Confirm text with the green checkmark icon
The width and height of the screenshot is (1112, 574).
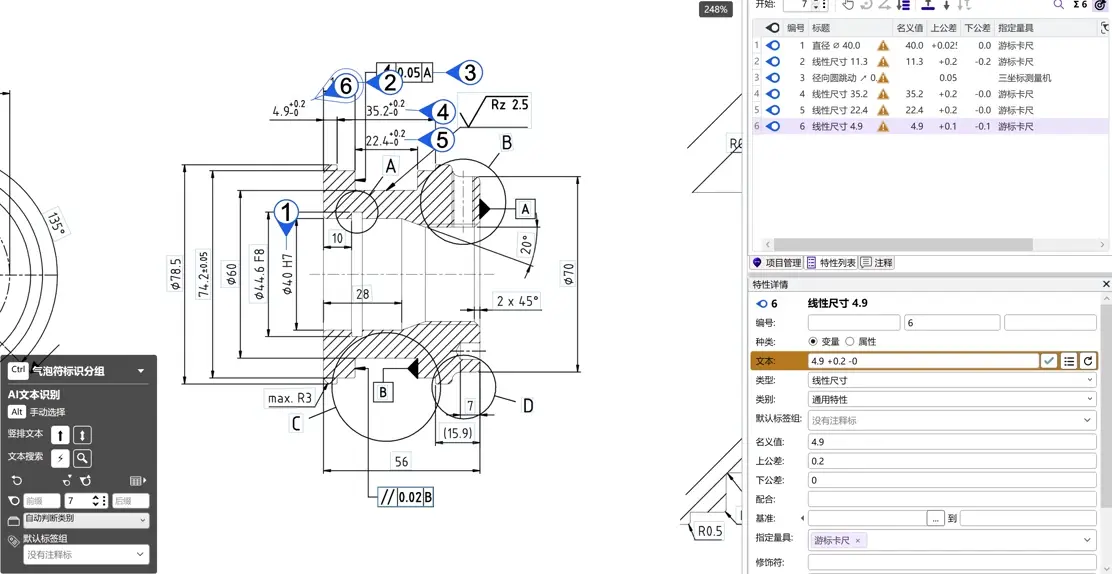tap(1049, 361)
